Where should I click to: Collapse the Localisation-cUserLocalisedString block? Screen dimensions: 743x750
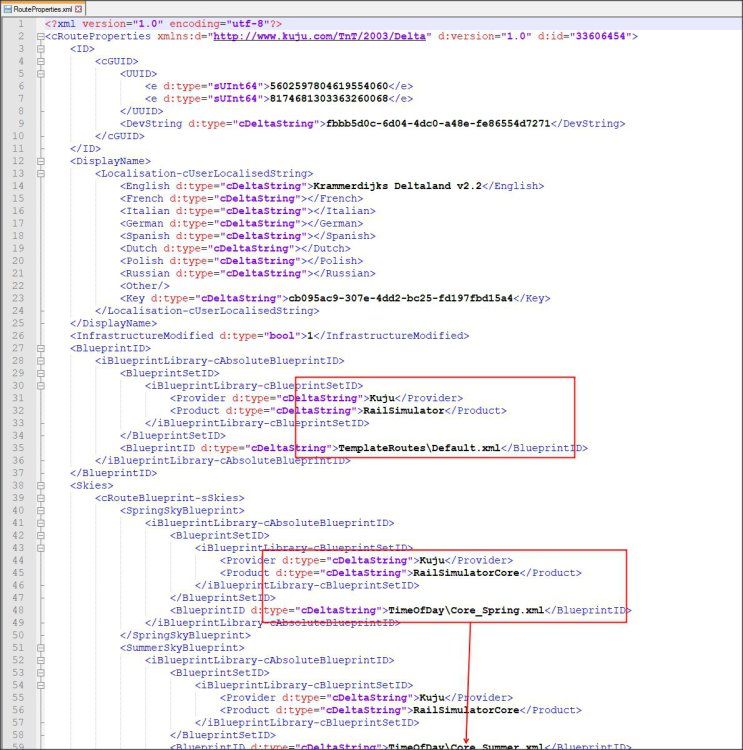pos(39,173)
